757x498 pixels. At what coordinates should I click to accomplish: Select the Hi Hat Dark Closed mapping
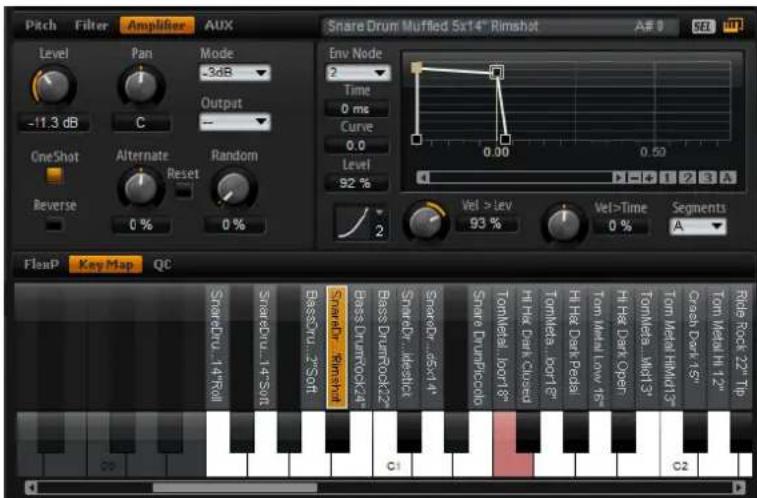click(x=526, y=347)
